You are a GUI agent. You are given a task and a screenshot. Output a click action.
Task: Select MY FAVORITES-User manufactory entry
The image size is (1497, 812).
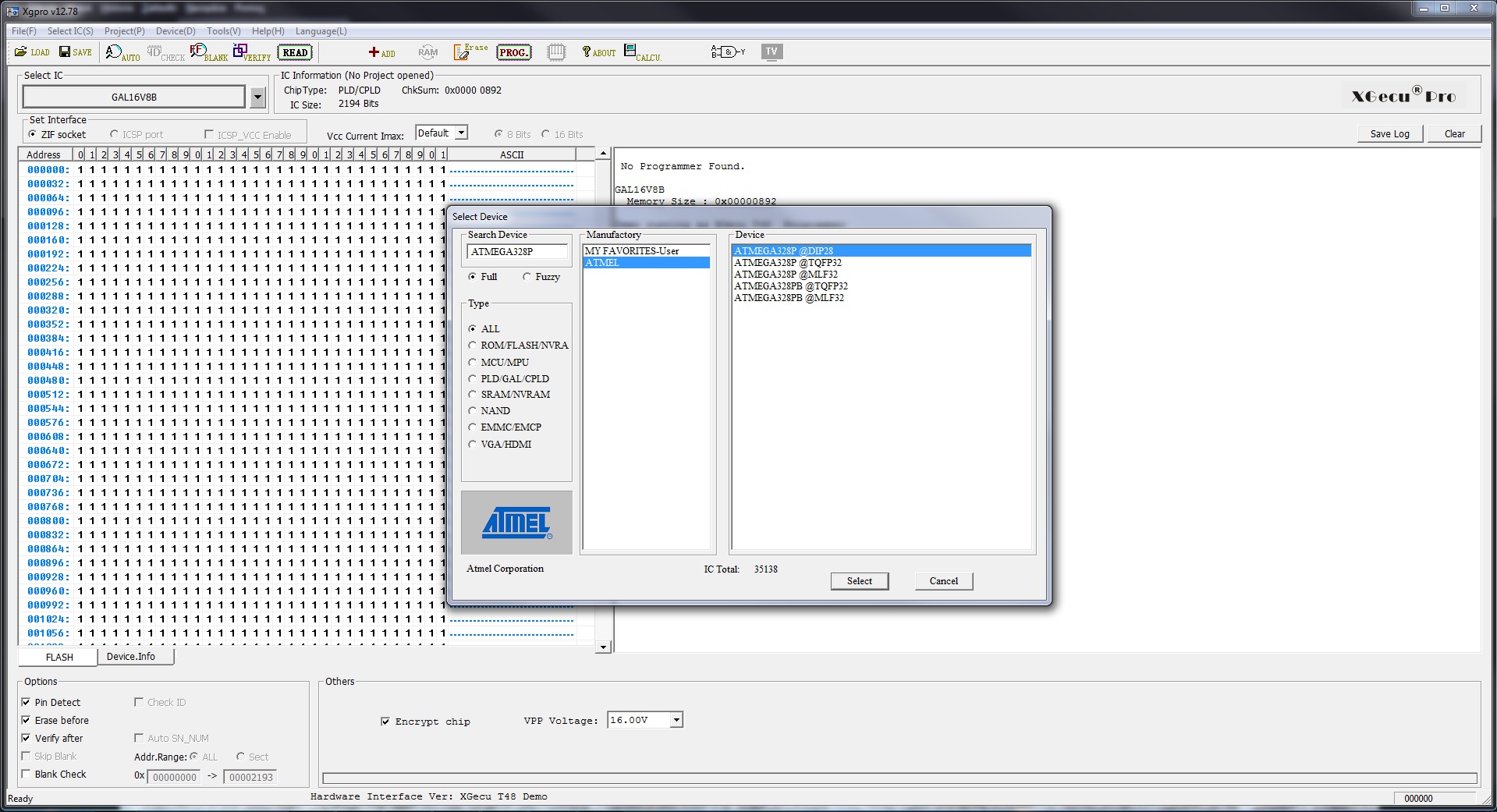(647, 251)
